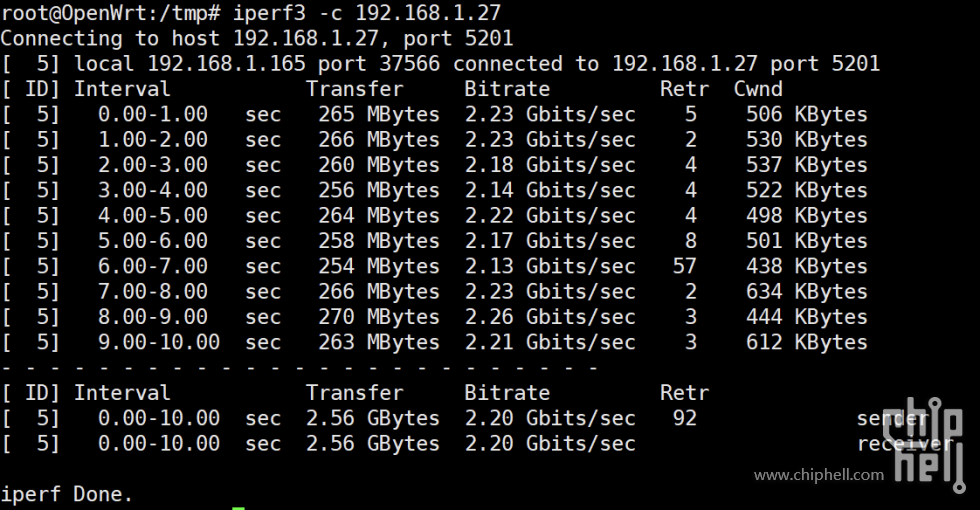Click the 'iperf Done.' text

(66, 494)
